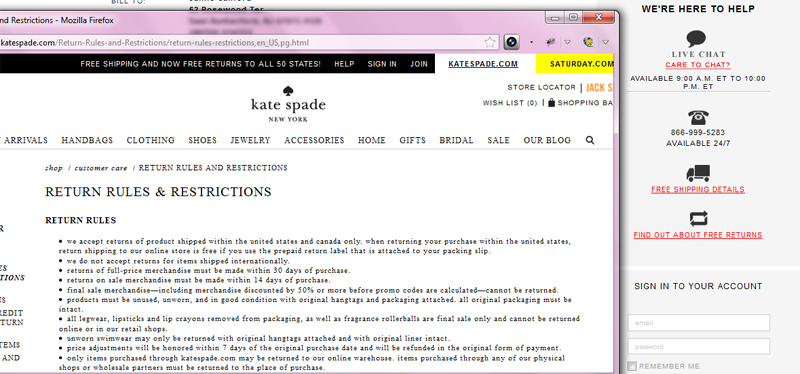
Task: Click the JACK S brand link
Action: 599,87
